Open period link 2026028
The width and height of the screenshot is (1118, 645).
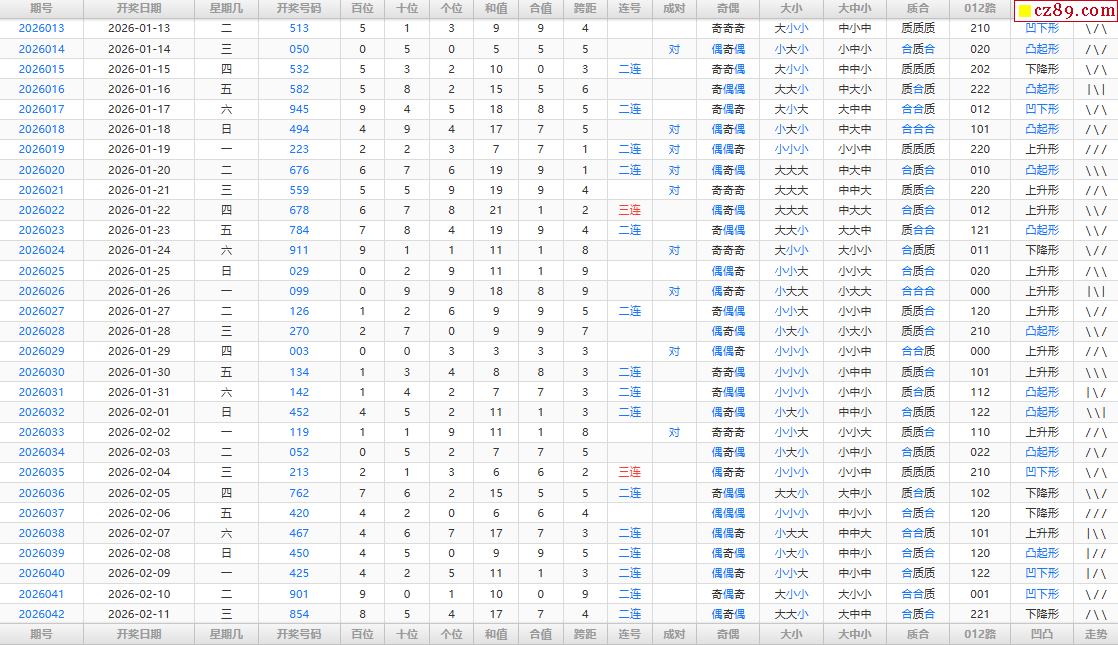pyautogui.click(x=41, y=331)
